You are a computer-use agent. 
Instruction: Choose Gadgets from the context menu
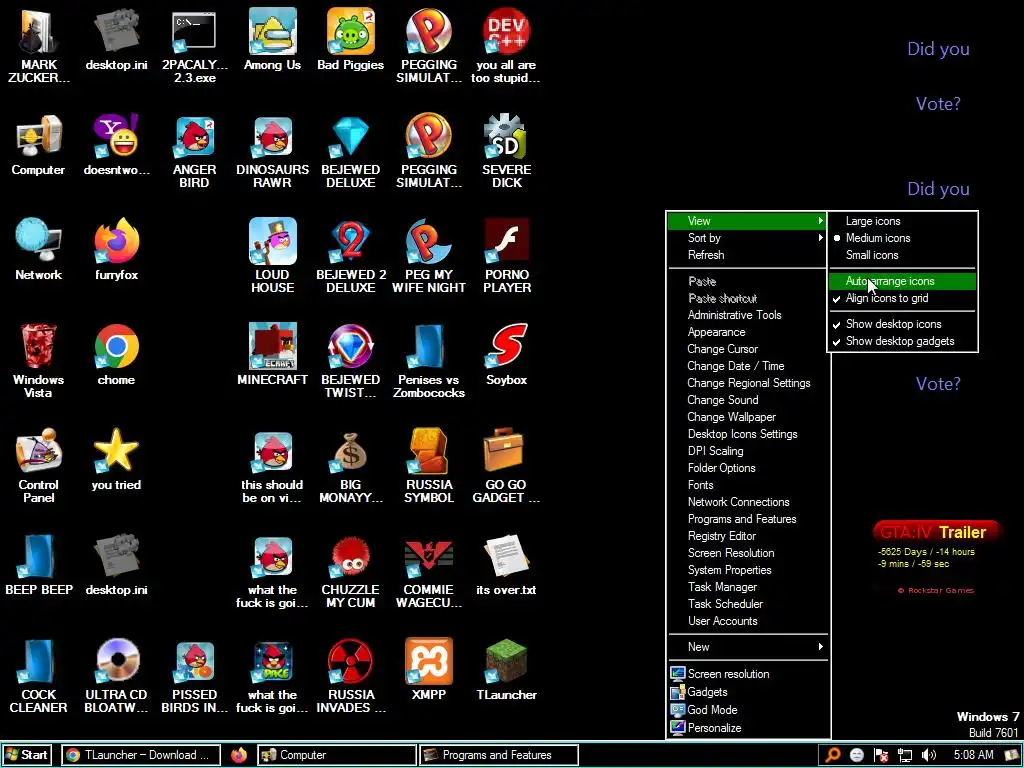coord(748,692)
